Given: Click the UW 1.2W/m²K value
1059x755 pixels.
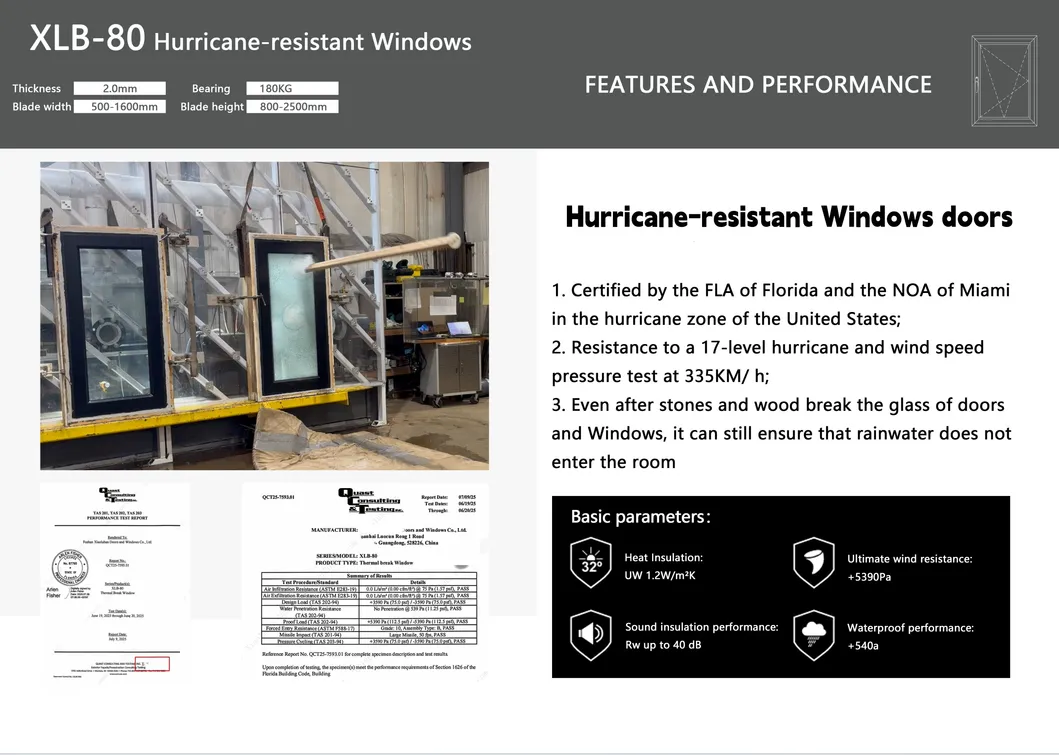Looking at the screenshot, I should 660,575.
